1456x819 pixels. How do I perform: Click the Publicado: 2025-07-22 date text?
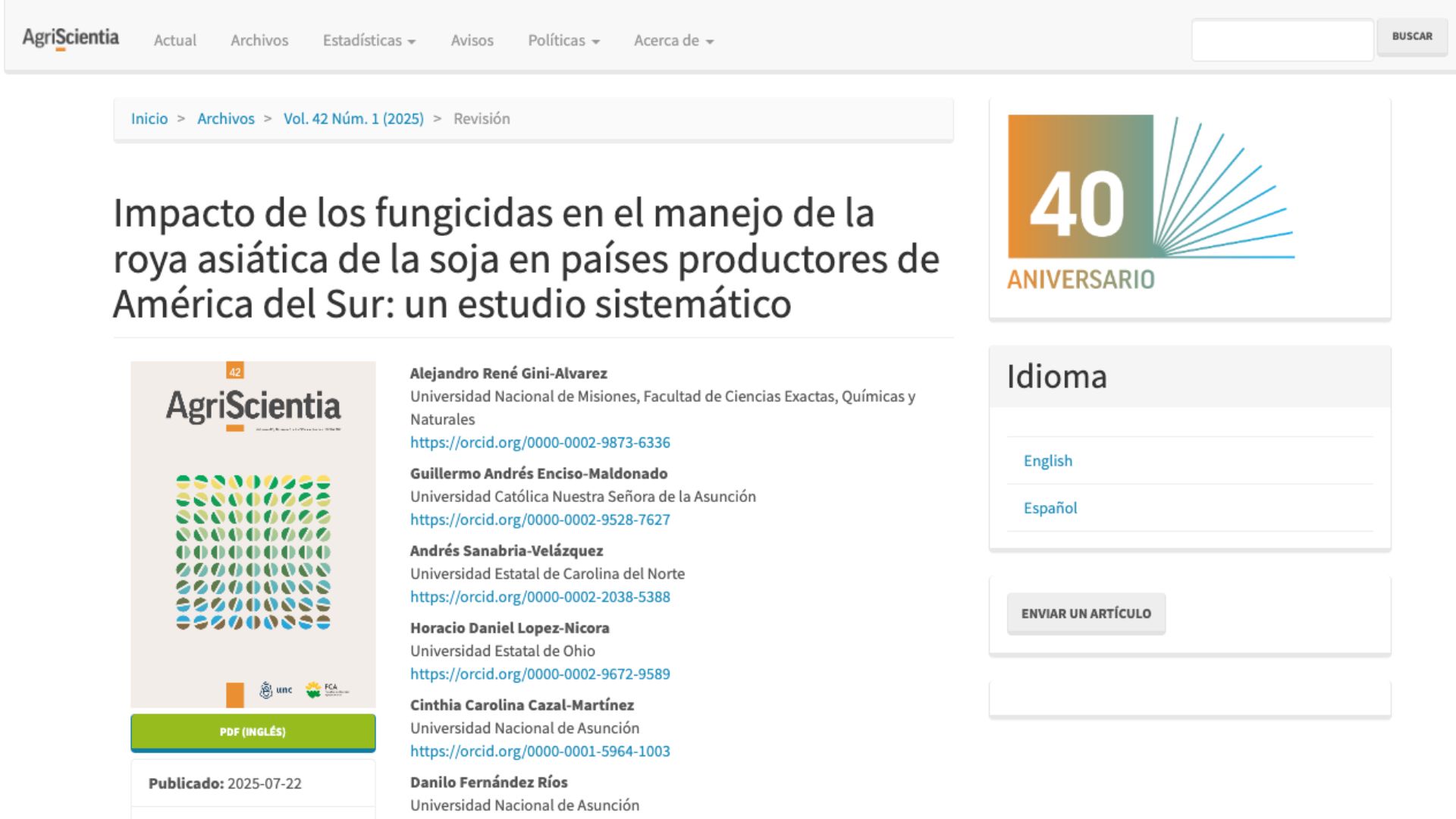[x=225, y=783]
